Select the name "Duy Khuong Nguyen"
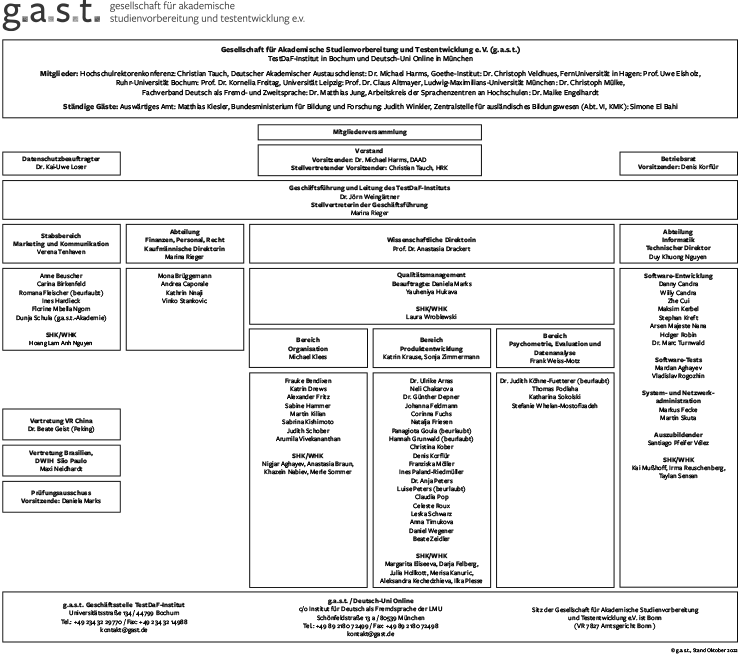This screenshot has height=655, width=743. pos(678,256)
